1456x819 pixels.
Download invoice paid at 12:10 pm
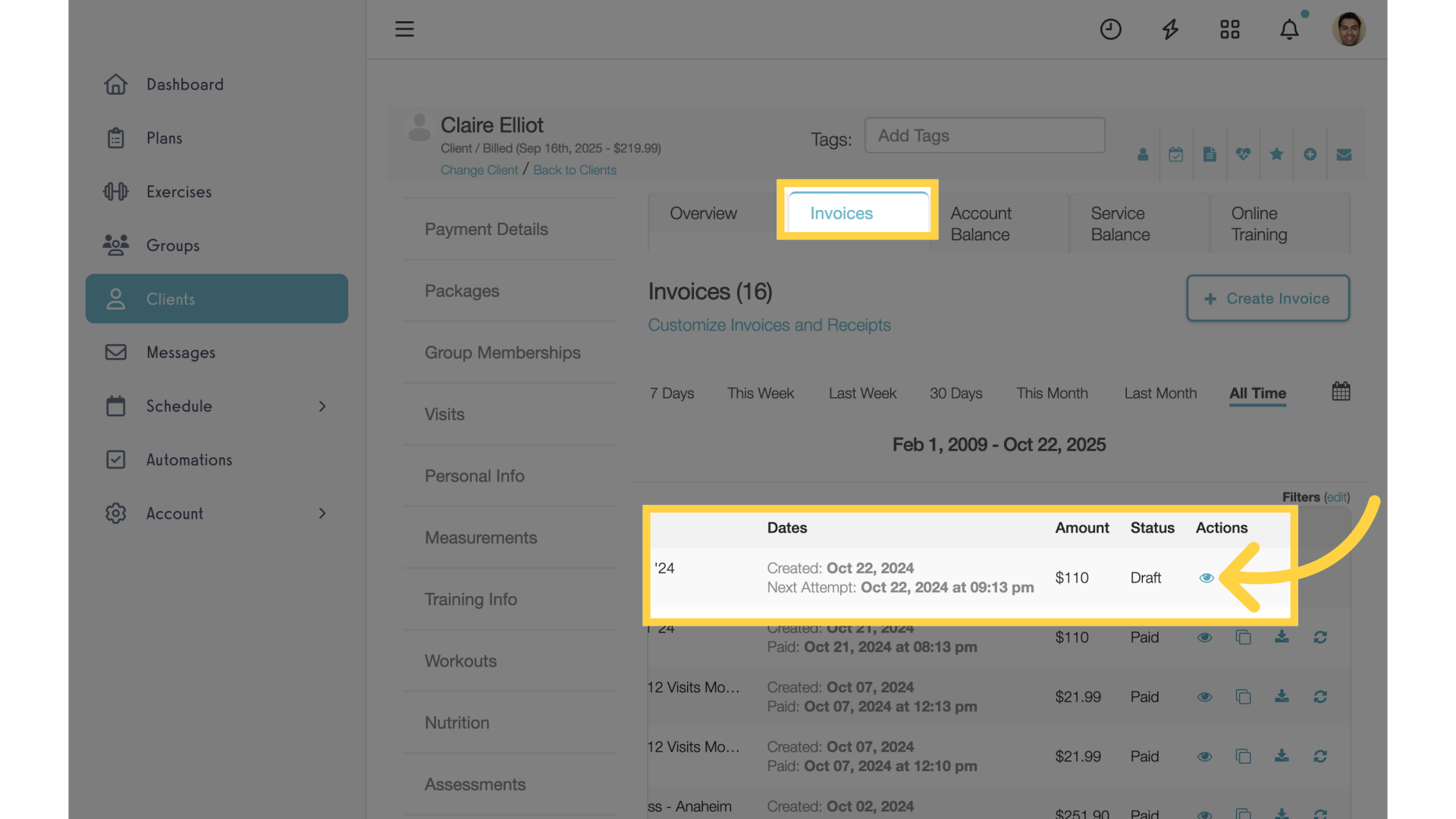click(x=1282, y=756)
